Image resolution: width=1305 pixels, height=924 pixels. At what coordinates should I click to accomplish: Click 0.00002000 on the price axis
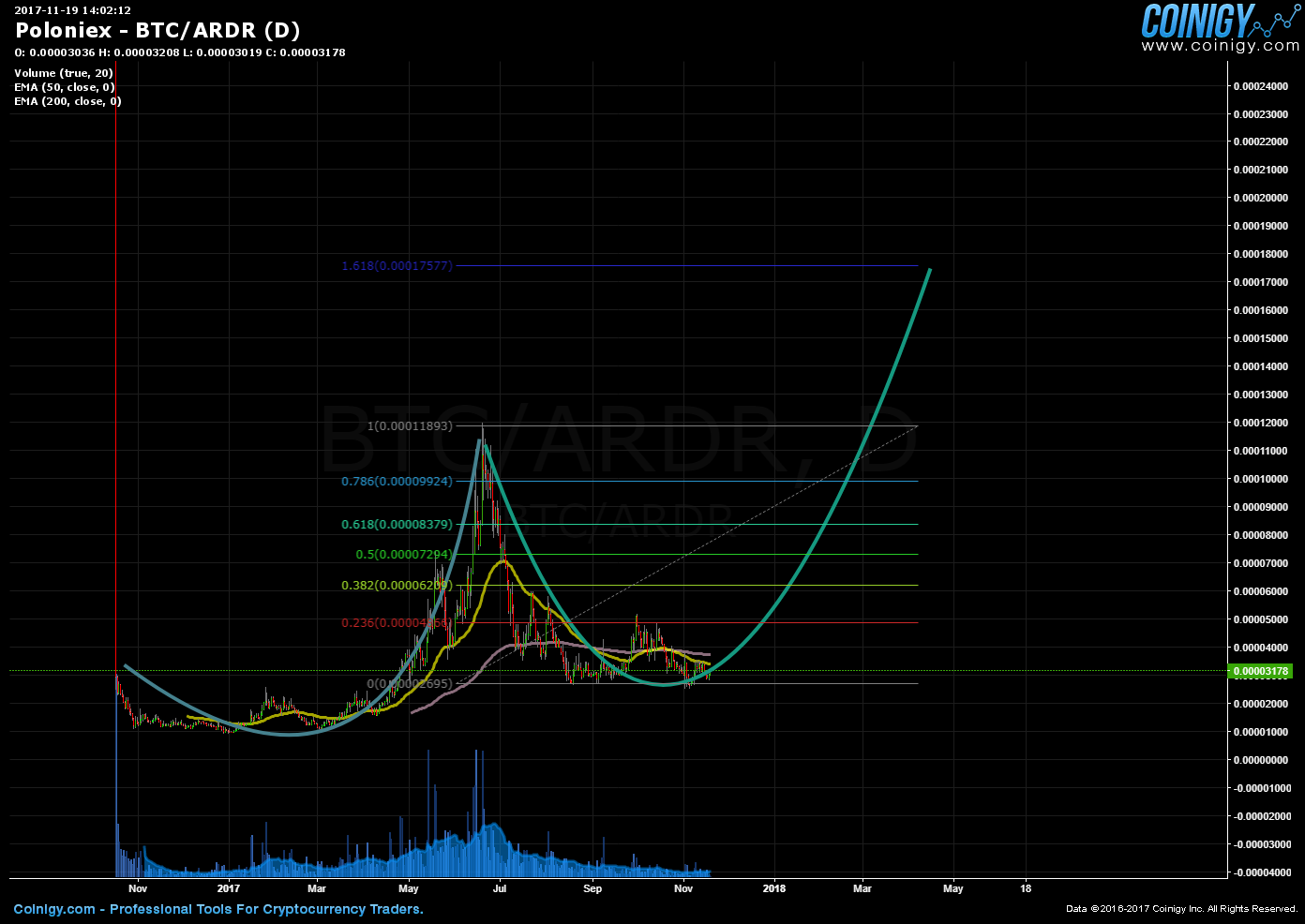pos(1260,704)
